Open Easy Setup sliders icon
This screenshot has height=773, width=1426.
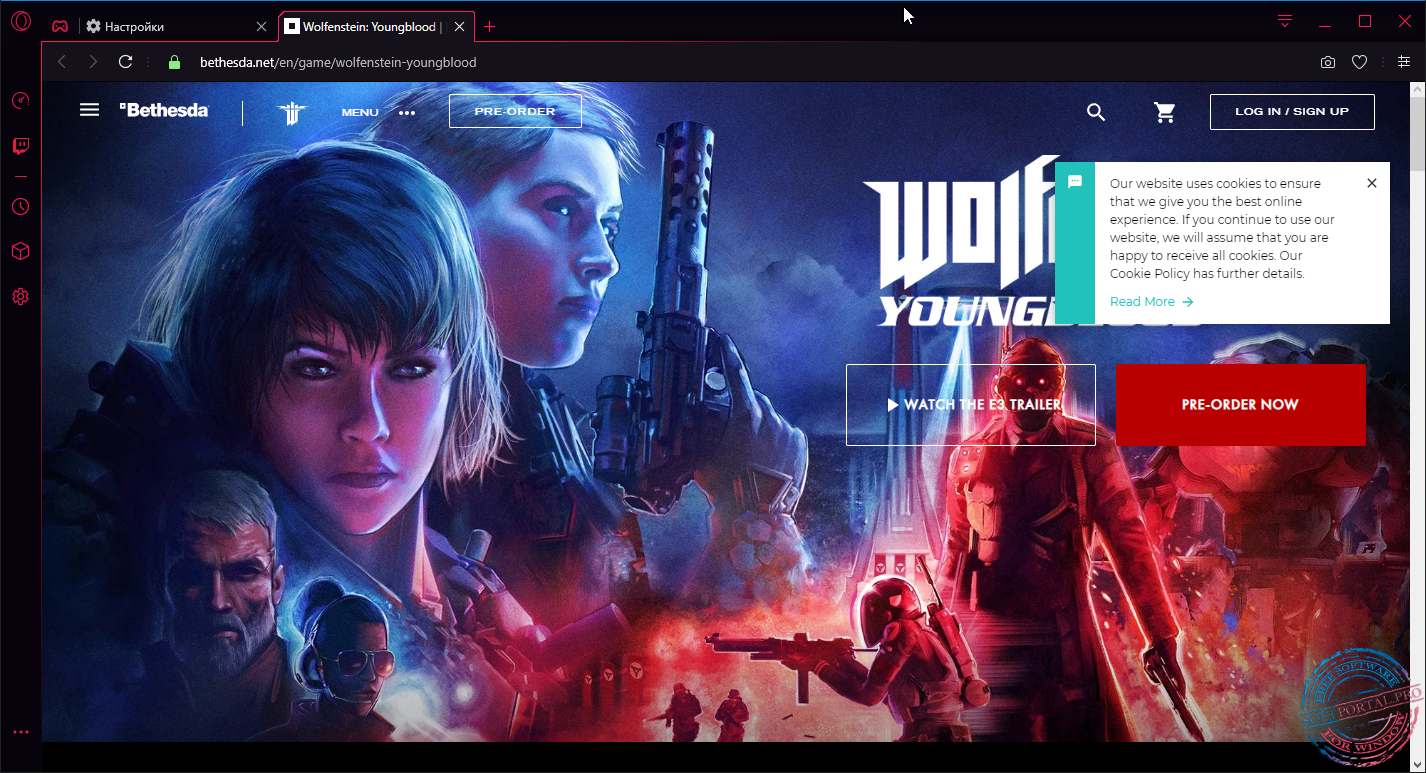click(1404, 62)
